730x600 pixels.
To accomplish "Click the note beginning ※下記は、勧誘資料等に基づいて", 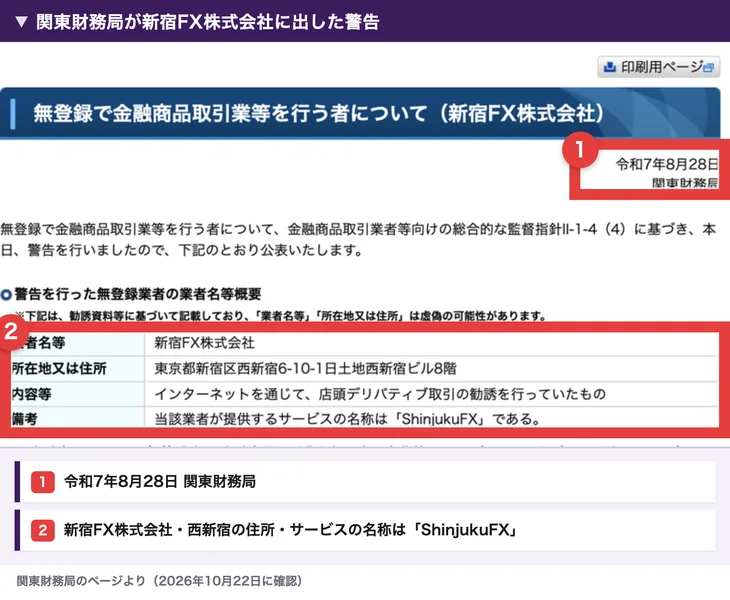I will pos(281,316).
